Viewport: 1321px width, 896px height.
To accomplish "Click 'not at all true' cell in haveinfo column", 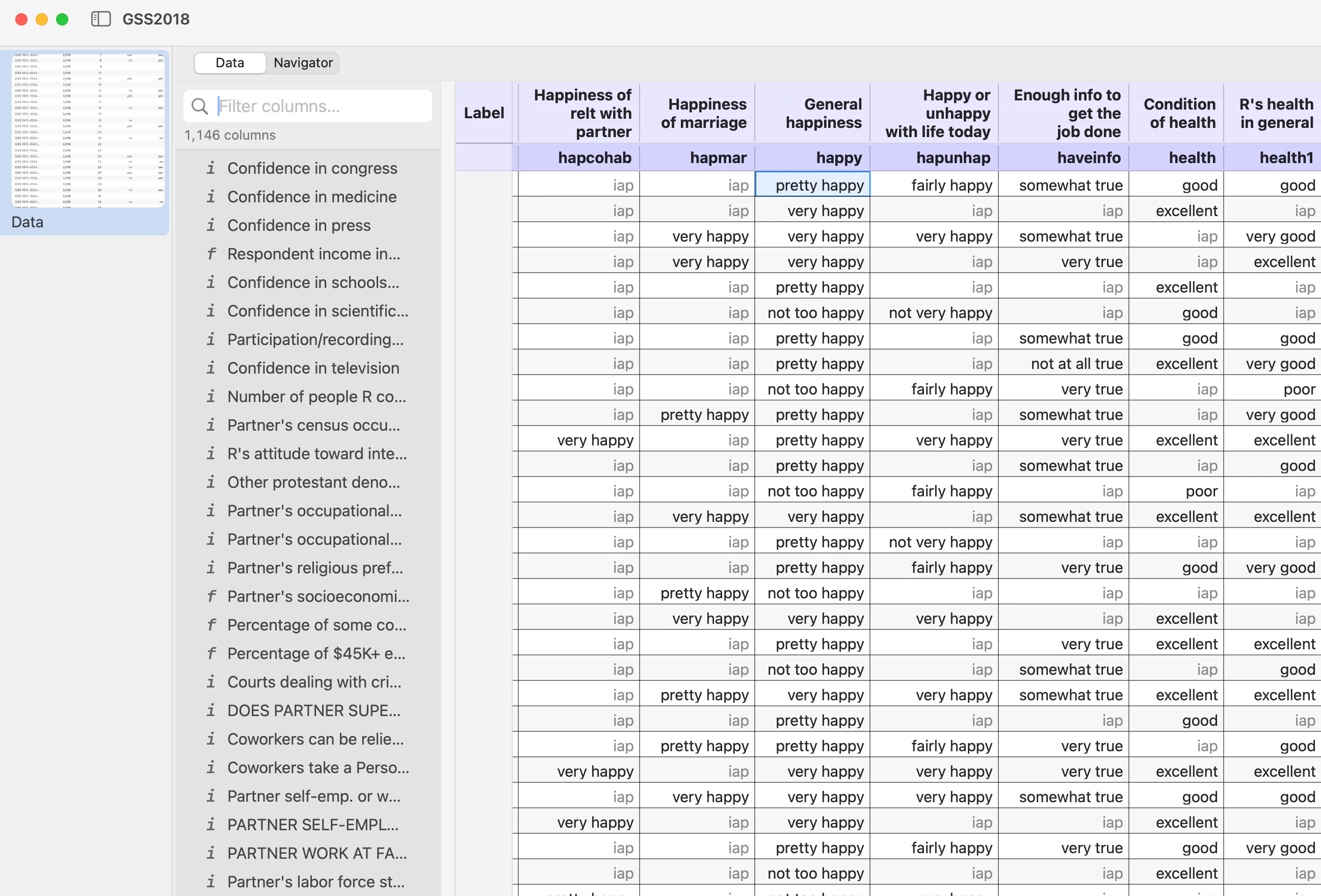I will [1064, 363].
